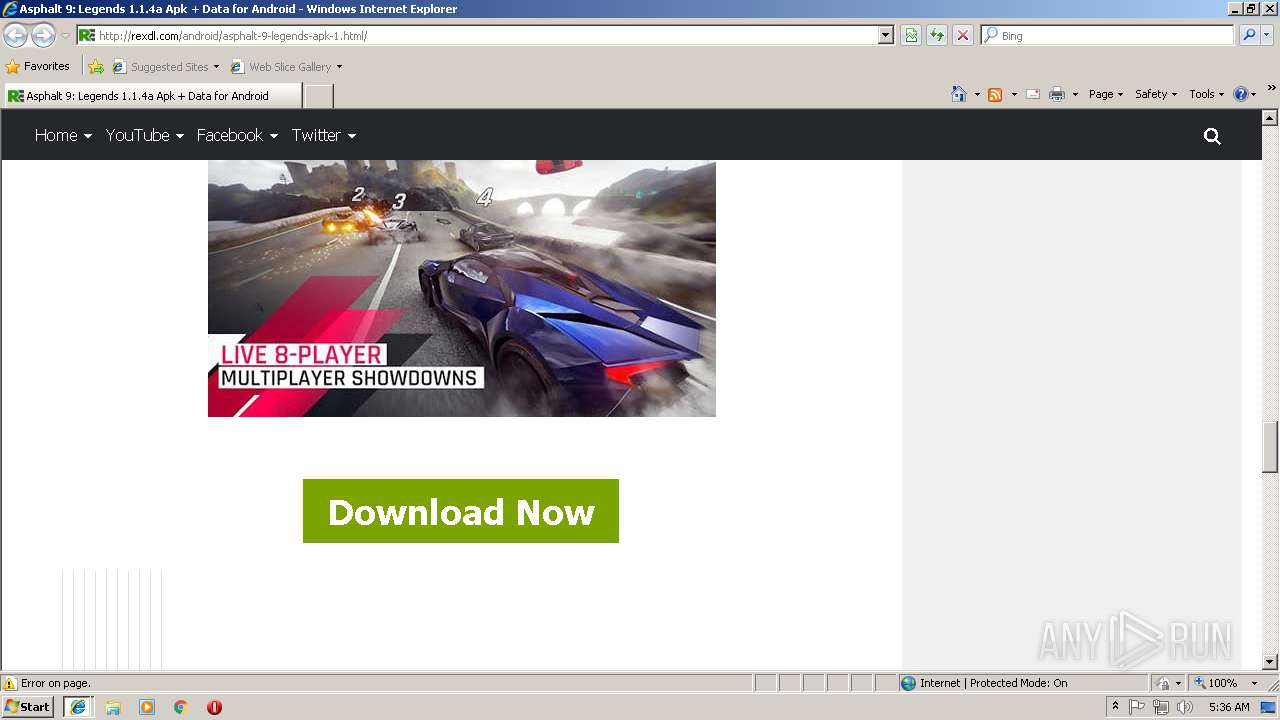Show hidden tray icons arrow
The image size is (1280, 720).
[x=1115, y=707]
